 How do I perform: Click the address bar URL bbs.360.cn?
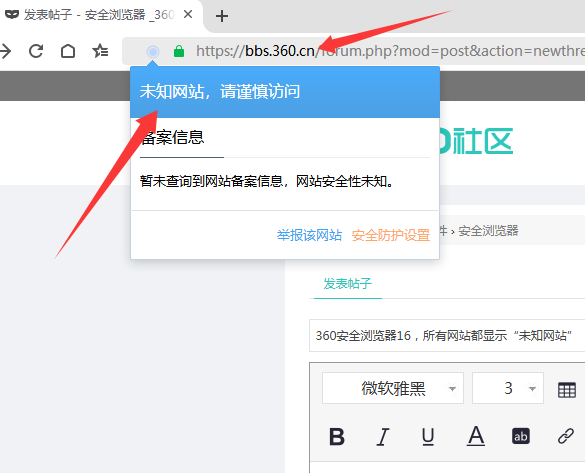tap(279, 51)
